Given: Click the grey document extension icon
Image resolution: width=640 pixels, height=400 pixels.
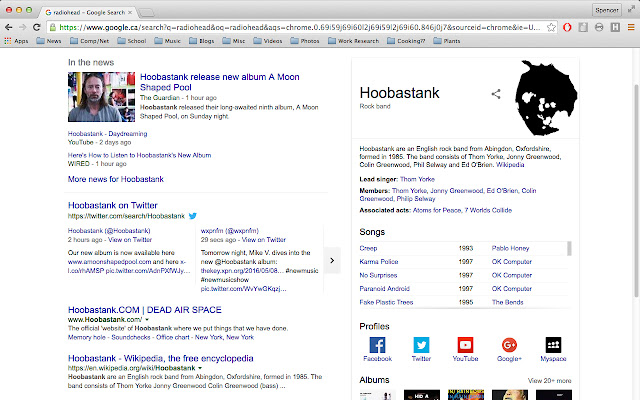Looking at the screenshot, I should 583,27.
